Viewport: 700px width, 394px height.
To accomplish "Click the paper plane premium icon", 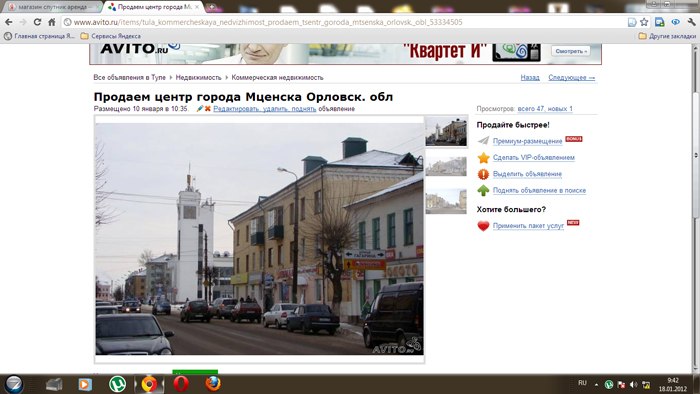I will tap(483, 141).
